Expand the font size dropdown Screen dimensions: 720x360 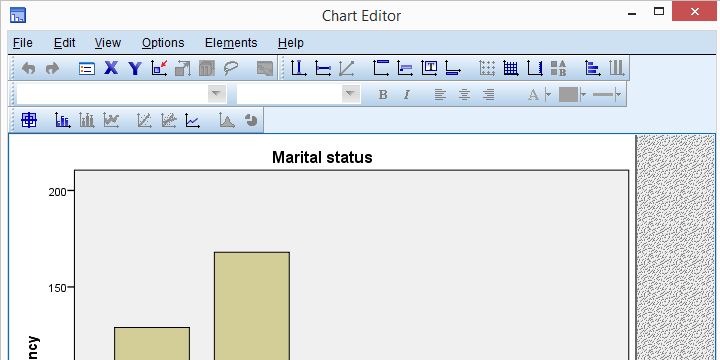click(350, 94)
